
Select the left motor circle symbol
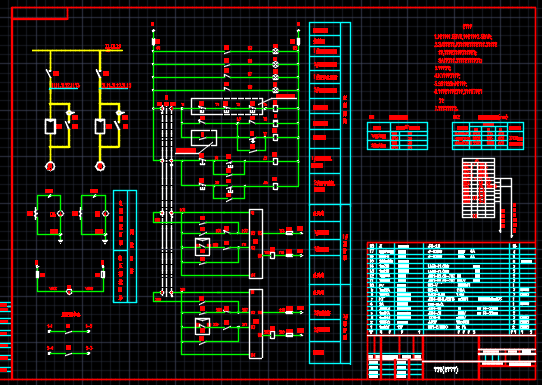[x=50, y=167]
